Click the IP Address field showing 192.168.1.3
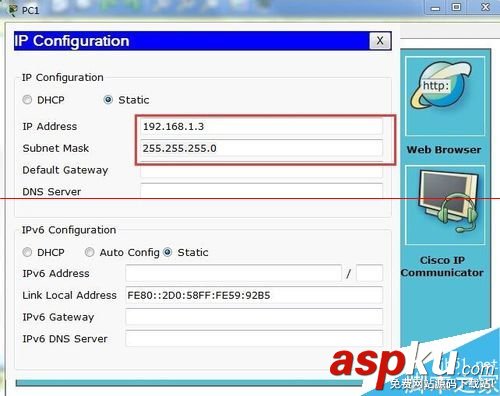The width and height of the screenshot is (500, 396). click(x=261, y=127)
